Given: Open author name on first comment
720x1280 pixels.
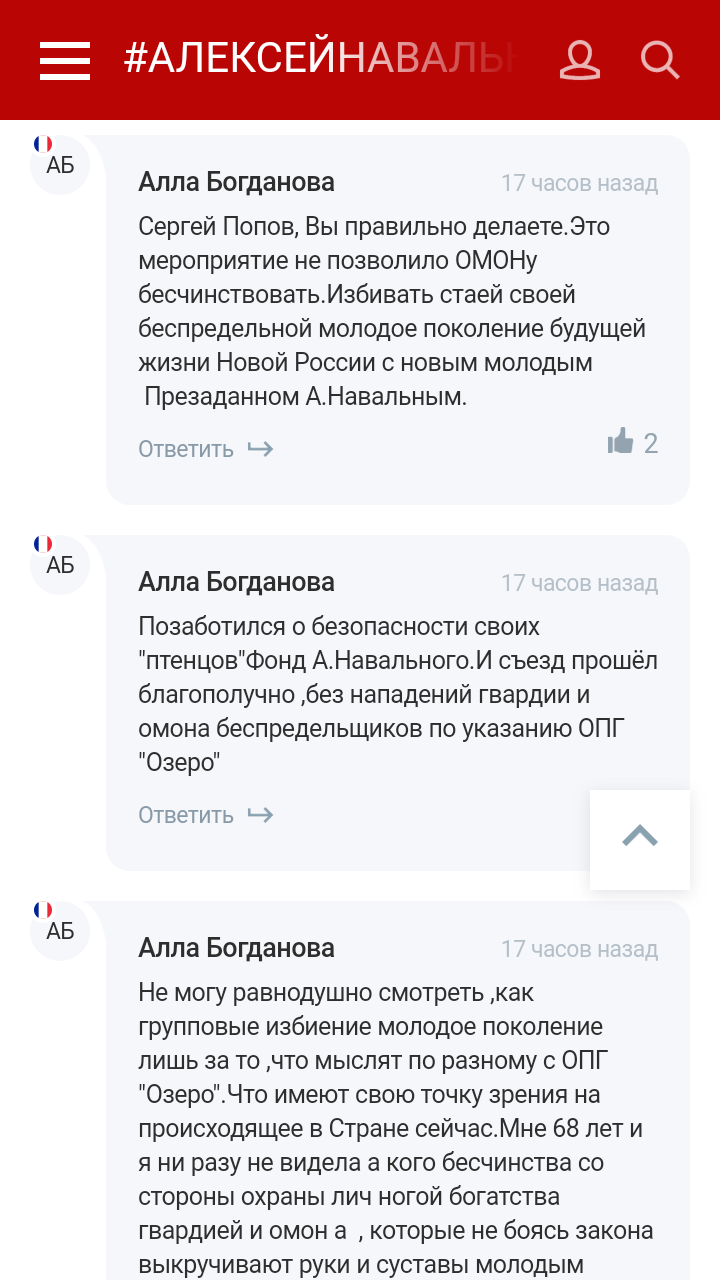Looking at the screenshot, I should coord(236,182).
